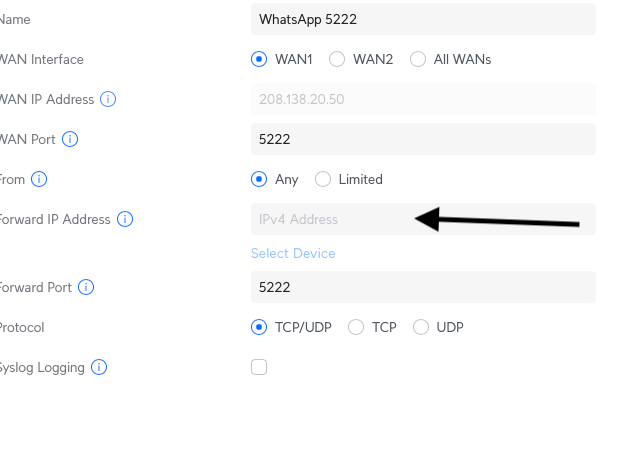640x465 pixels.
Task: Click info icon next to WAN IP Address
Action: click(109, 99)
